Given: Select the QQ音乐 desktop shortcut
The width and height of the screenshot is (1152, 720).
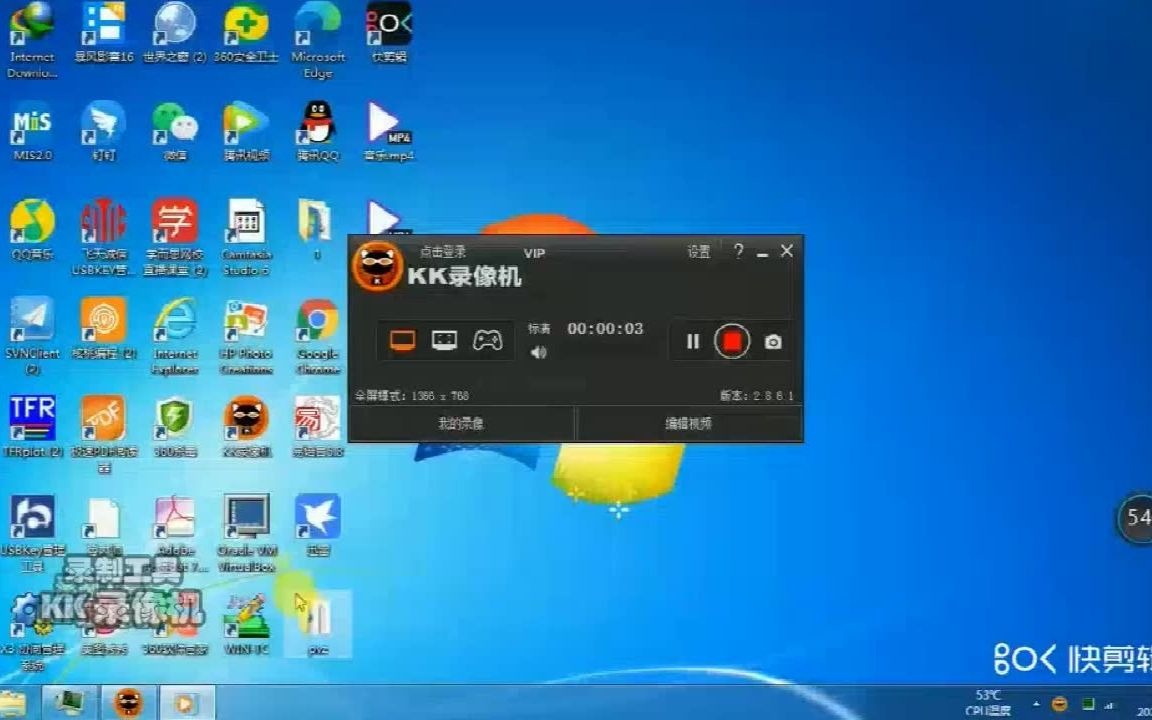Looking at the screenshot, I should tap(32, 231).
